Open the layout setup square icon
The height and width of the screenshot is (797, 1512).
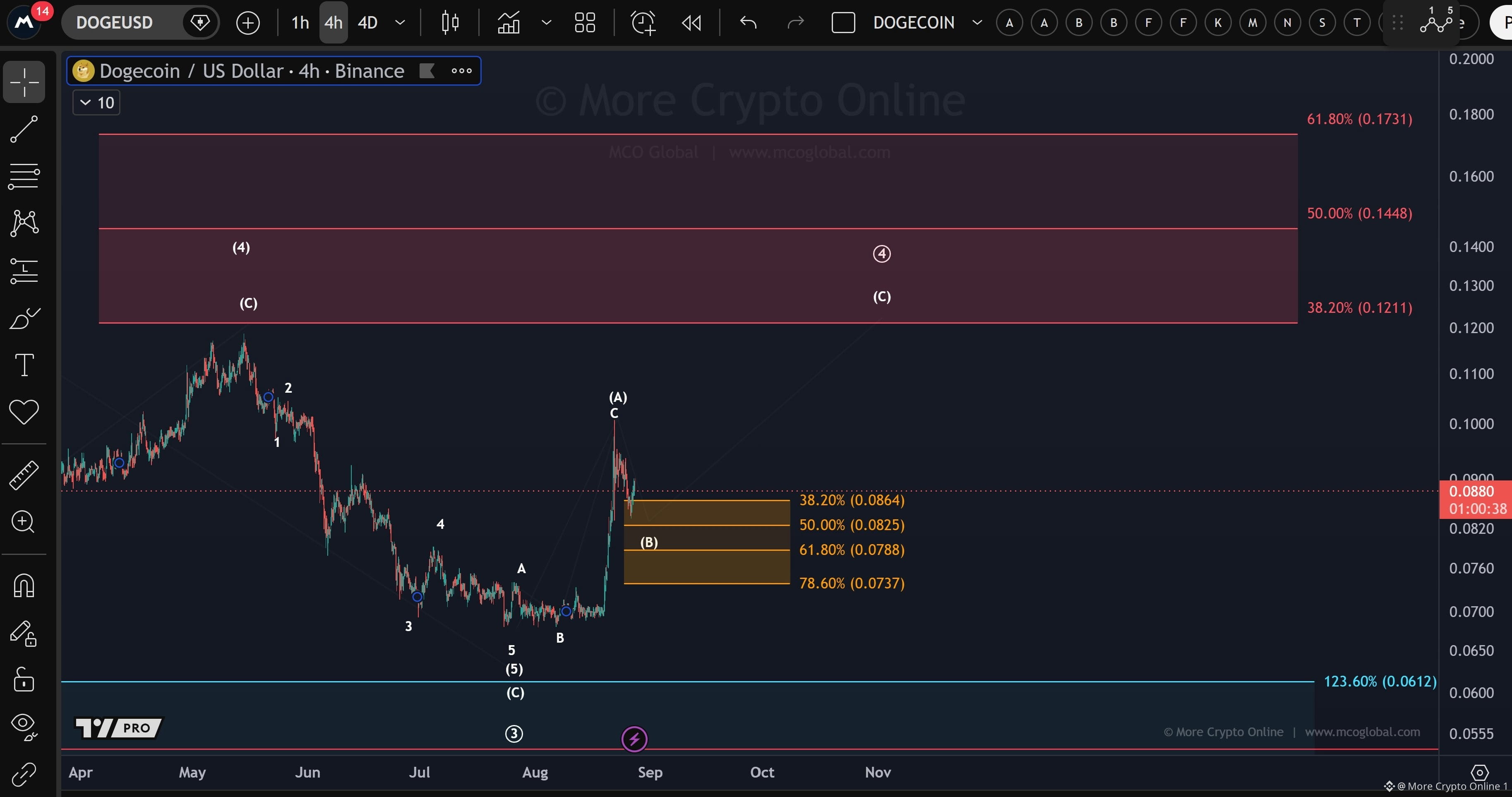(x=843, y=23)
